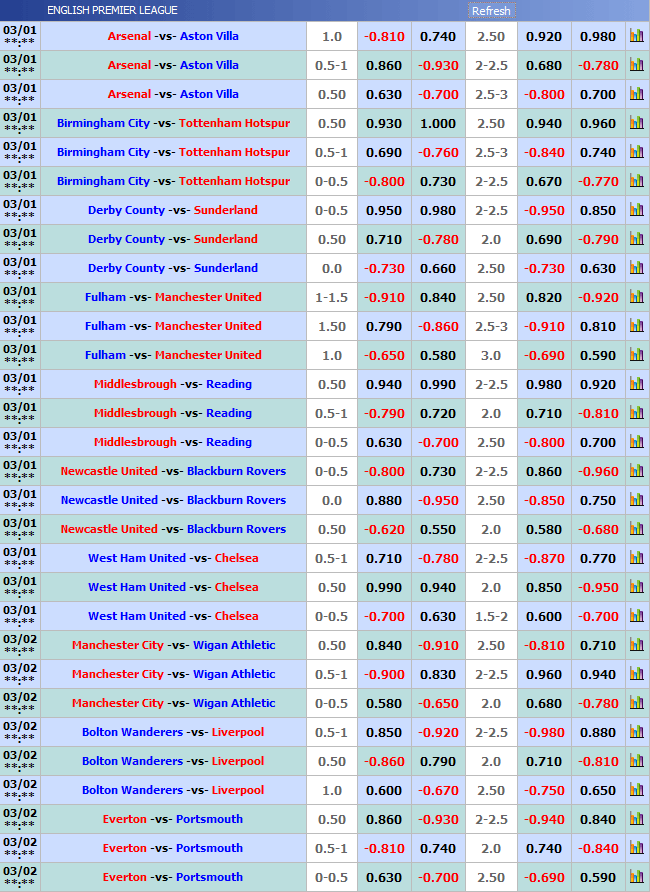The width and height of the screenshot is (650, 892).
Task: Open chart icon for Everton 0.50 handicap row
Action: pos(637,819)
